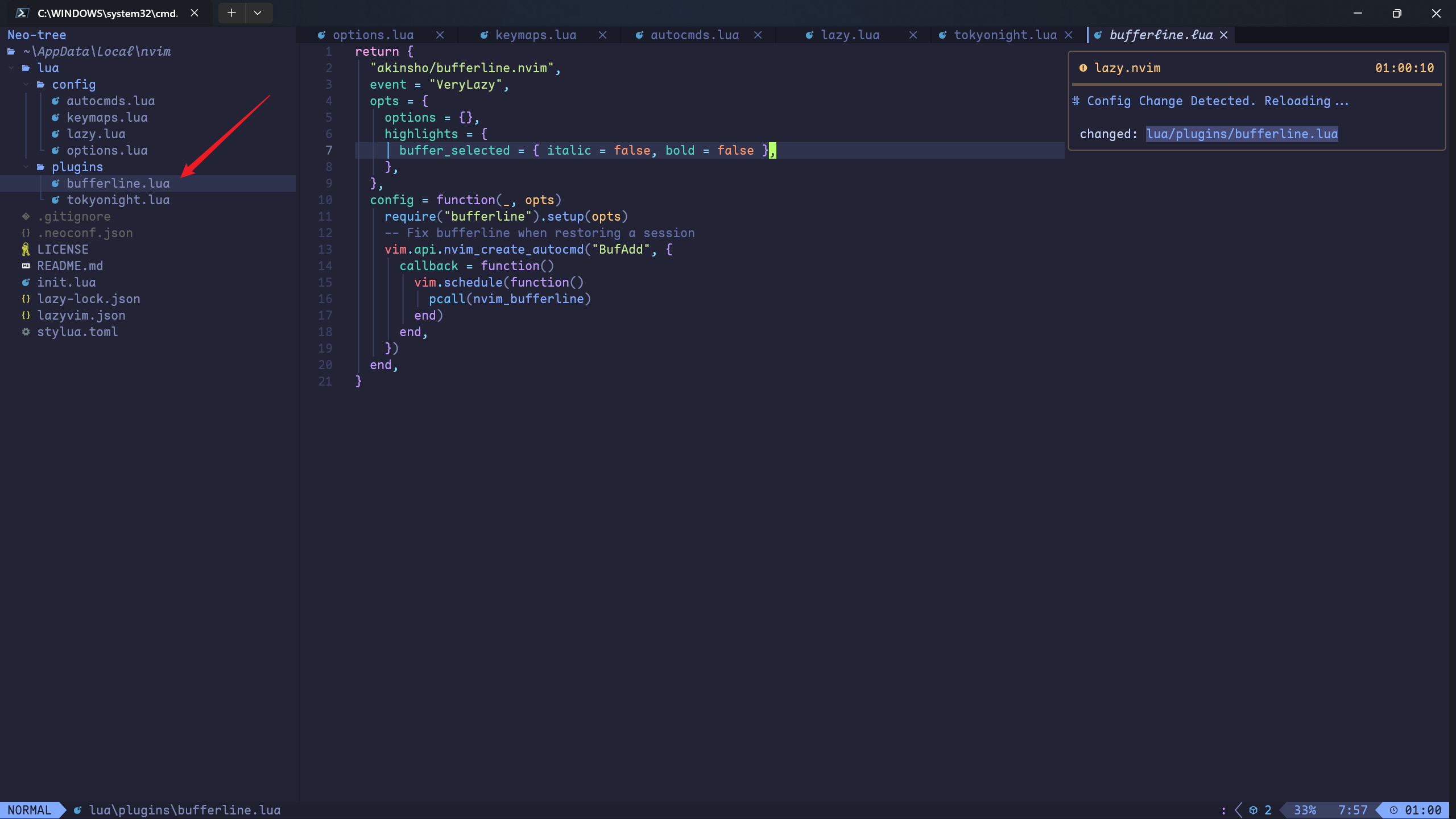The height and width of the screenshot is (819, 1456).
Task: Click the 33% scroll position indicator
Action: (x=1305, y=810)
